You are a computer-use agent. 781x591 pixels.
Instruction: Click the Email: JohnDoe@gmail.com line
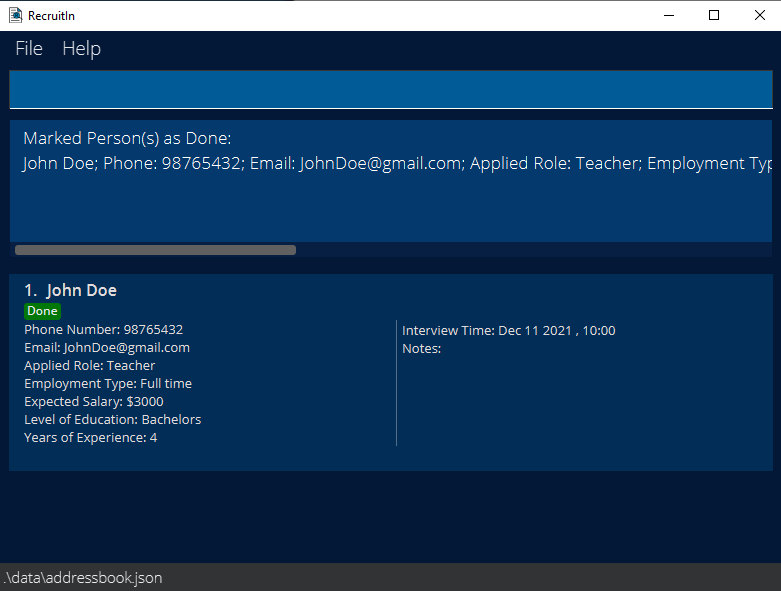click(107, 348)
